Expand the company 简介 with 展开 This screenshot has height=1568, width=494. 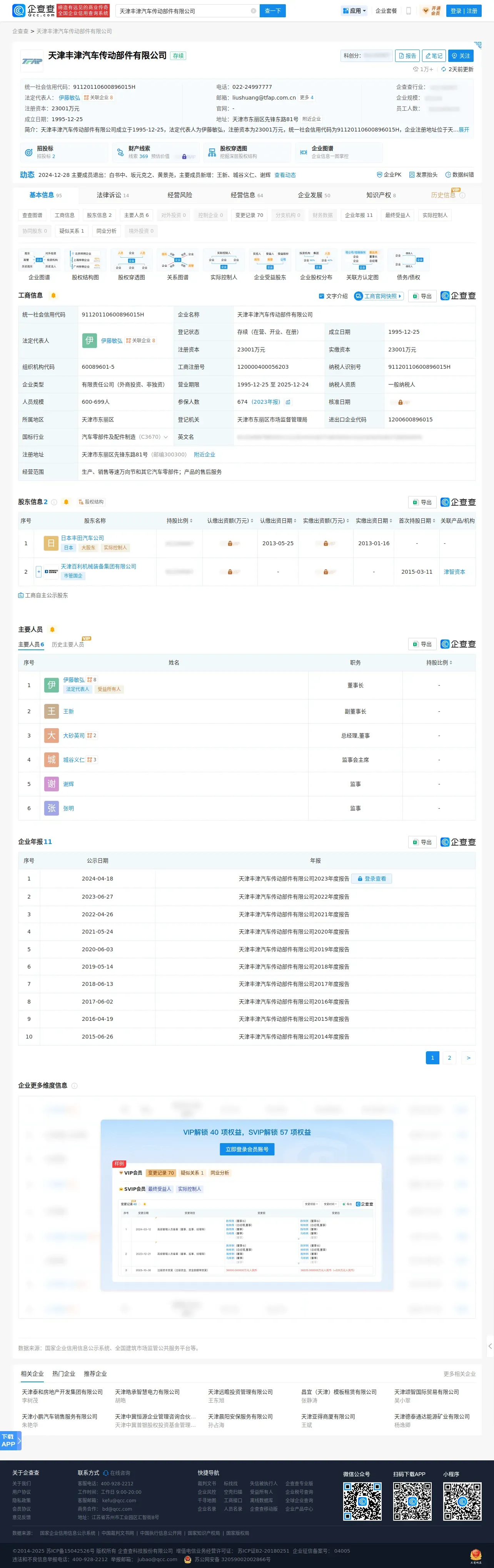[x=464, y=130]
